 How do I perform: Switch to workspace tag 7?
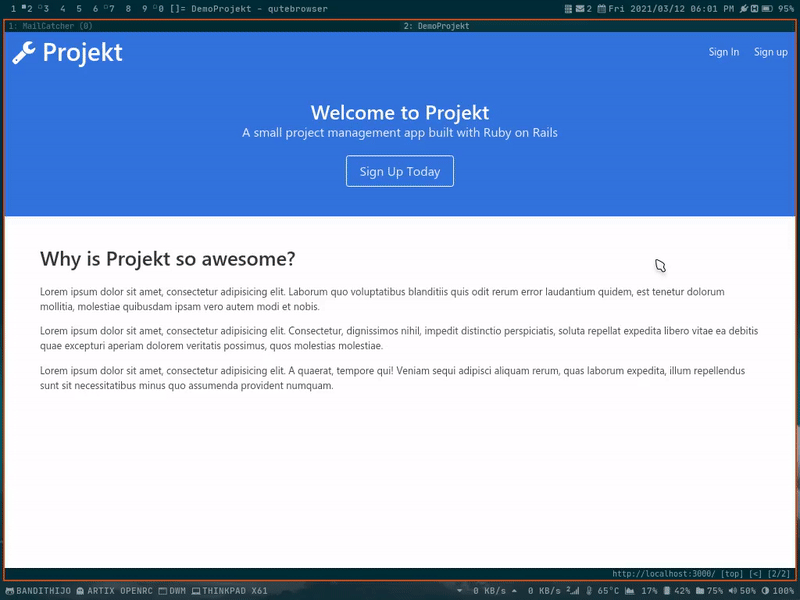[x=111, y=8]
